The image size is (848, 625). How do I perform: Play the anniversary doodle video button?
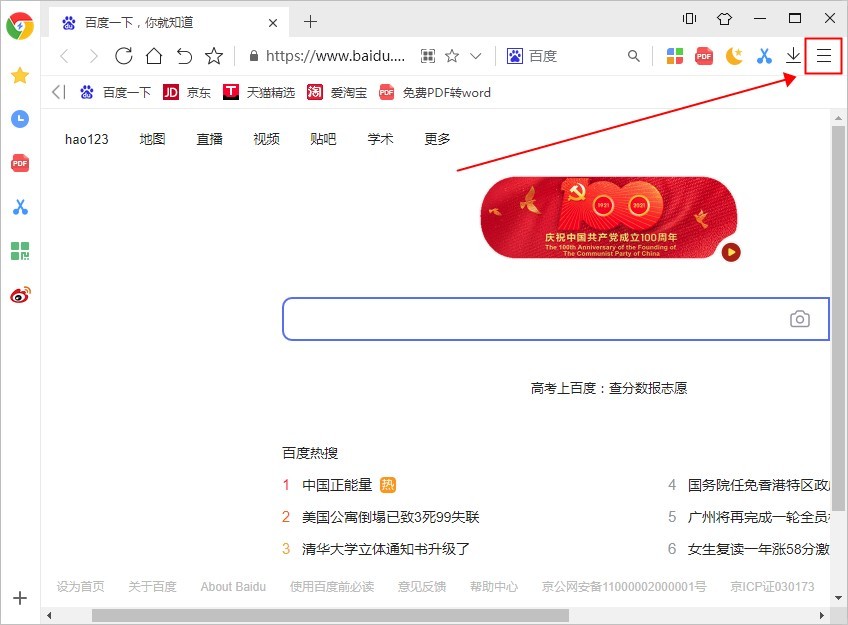click(731, 252)
